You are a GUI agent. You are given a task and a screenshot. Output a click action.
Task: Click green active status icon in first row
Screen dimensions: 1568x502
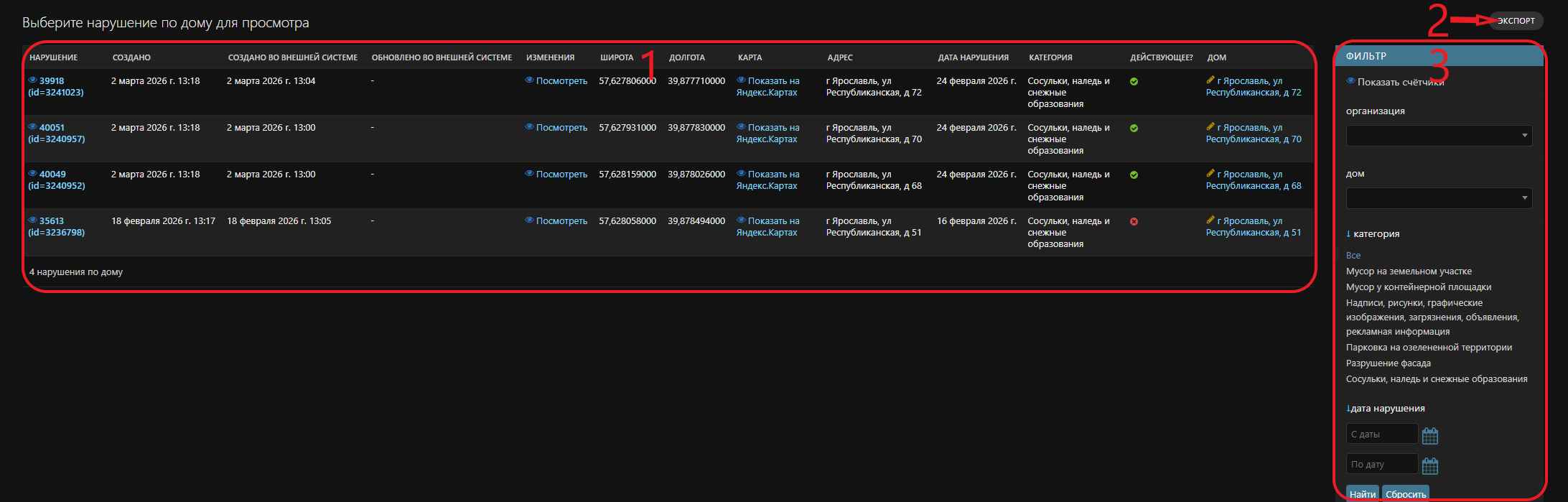point(1134,82)
